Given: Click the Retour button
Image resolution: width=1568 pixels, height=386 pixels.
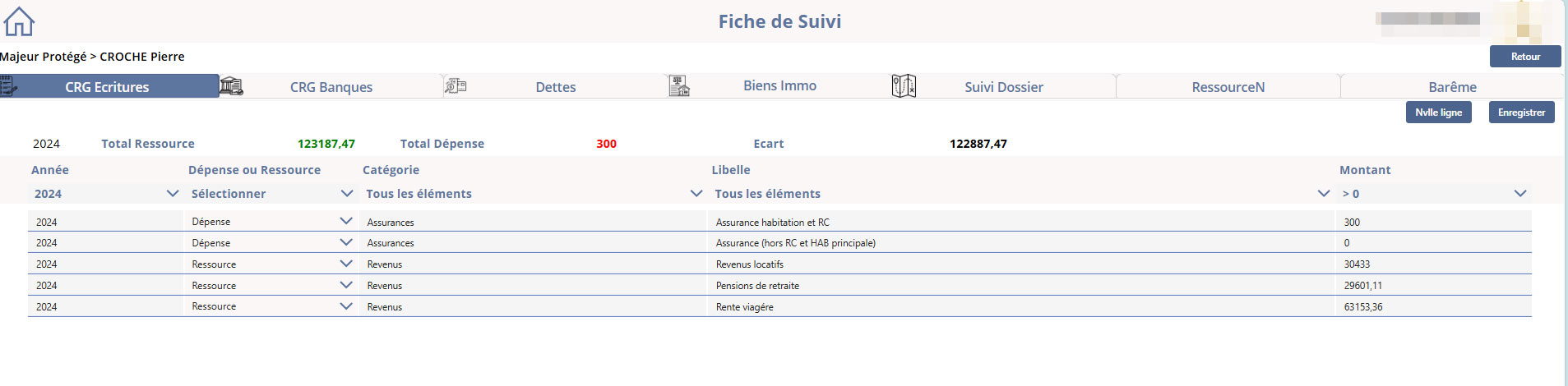Looking at the screenshot, I should [1525, 56].
